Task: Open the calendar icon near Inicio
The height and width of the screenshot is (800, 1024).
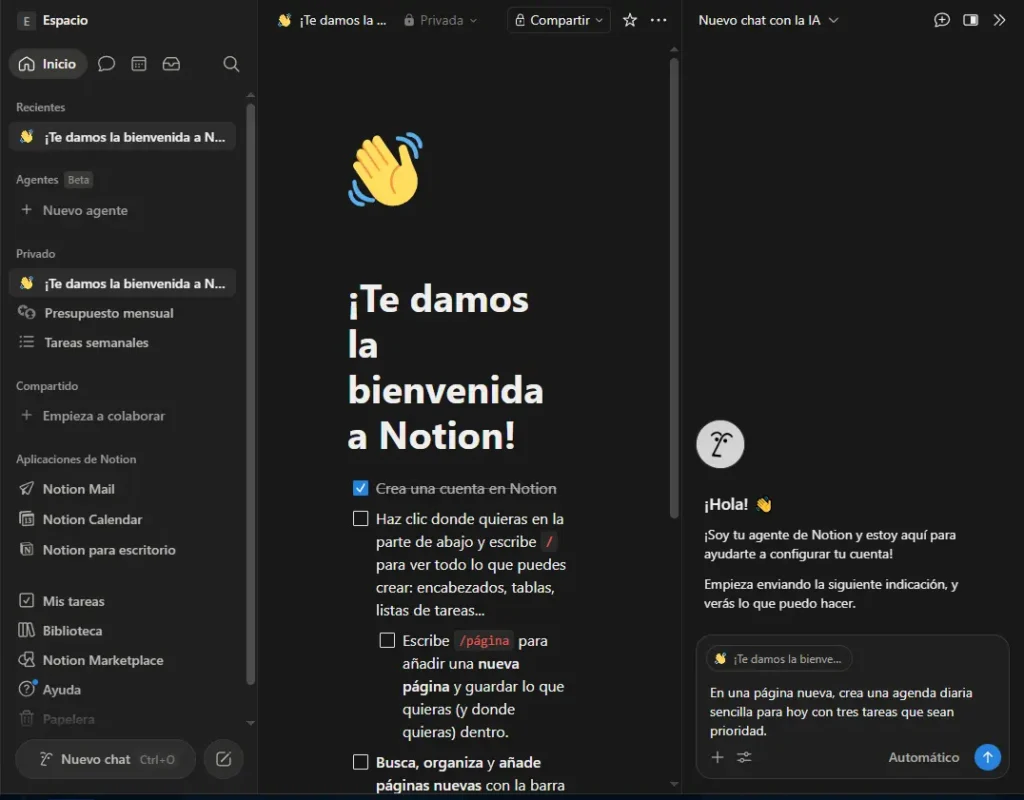Action: click(x=138, y=63)
